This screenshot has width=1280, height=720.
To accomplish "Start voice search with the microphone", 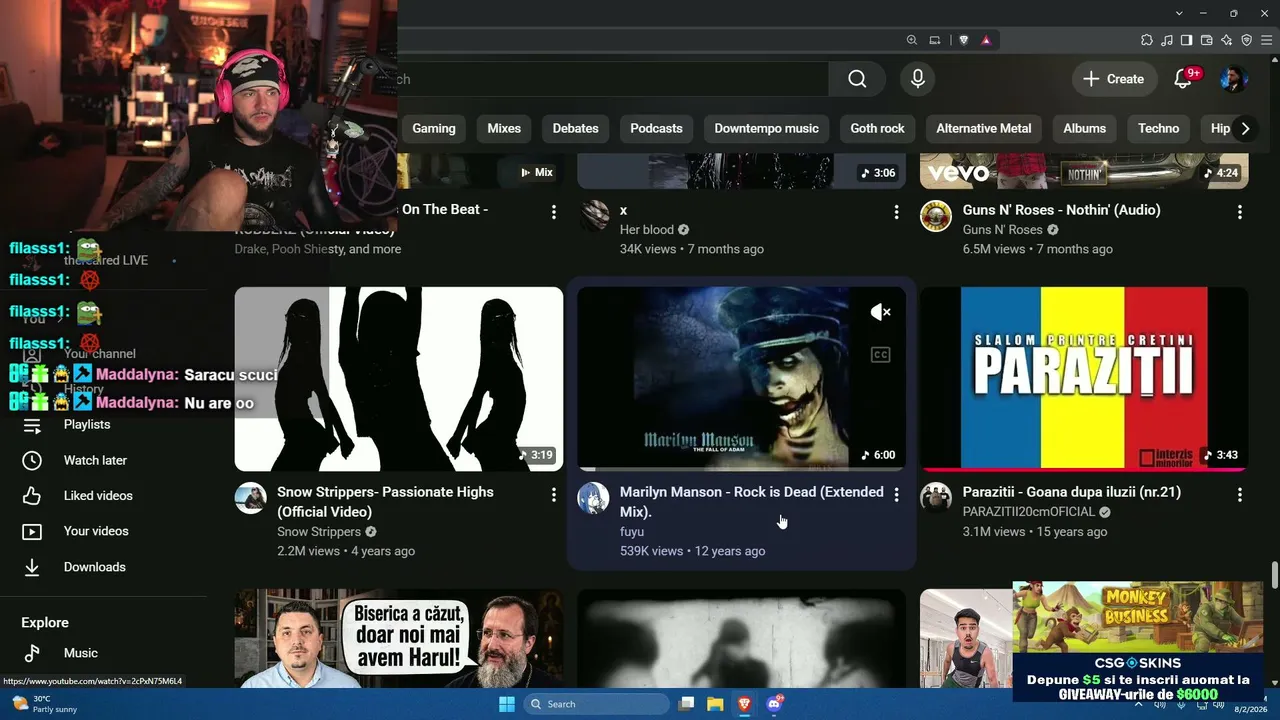I will click(917, 79).
